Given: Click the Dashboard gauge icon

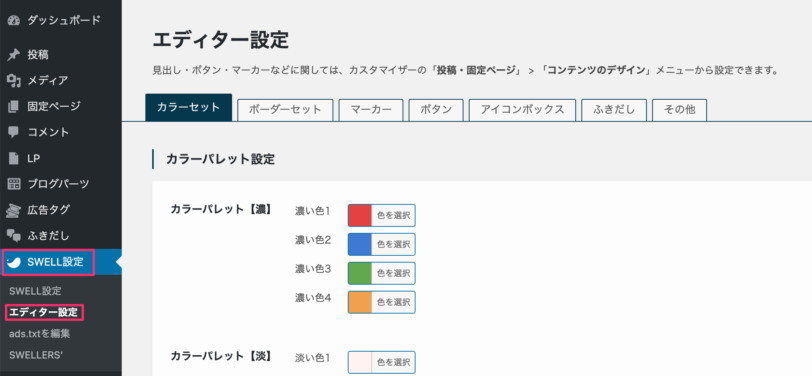Looking at the screenshot, I should pos(14,21).
